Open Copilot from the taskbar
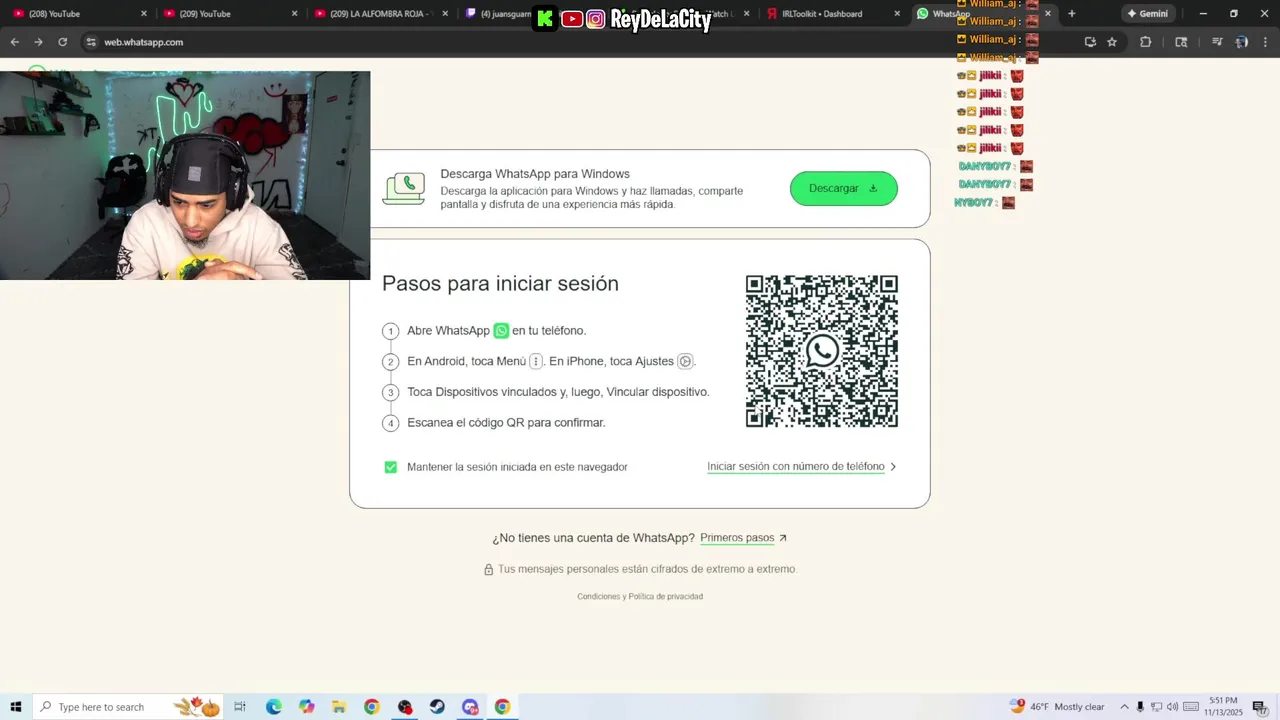The image size is (1280, 720). point(306,707)
